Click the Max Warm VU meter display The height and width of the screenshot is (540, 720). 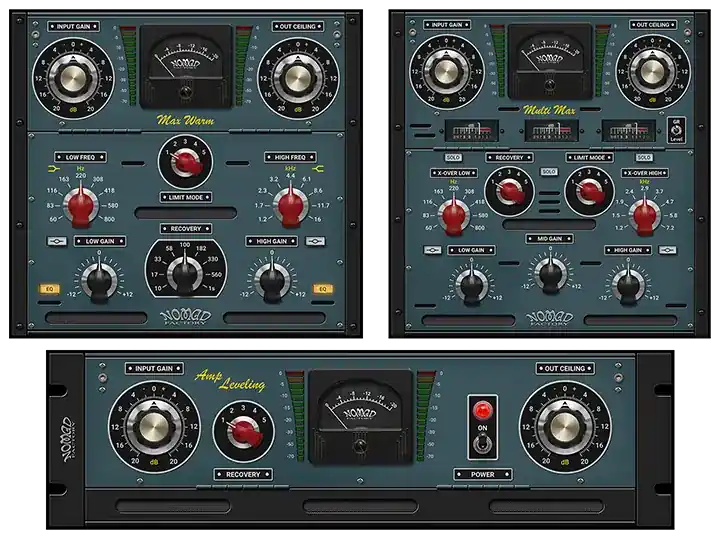(186, 66)
